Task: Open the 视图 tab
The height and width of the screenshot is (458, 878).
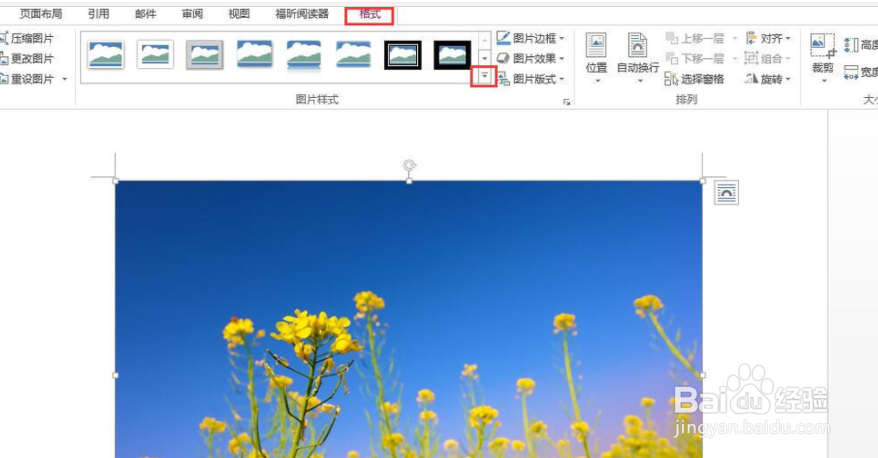Action: (239, 14)
